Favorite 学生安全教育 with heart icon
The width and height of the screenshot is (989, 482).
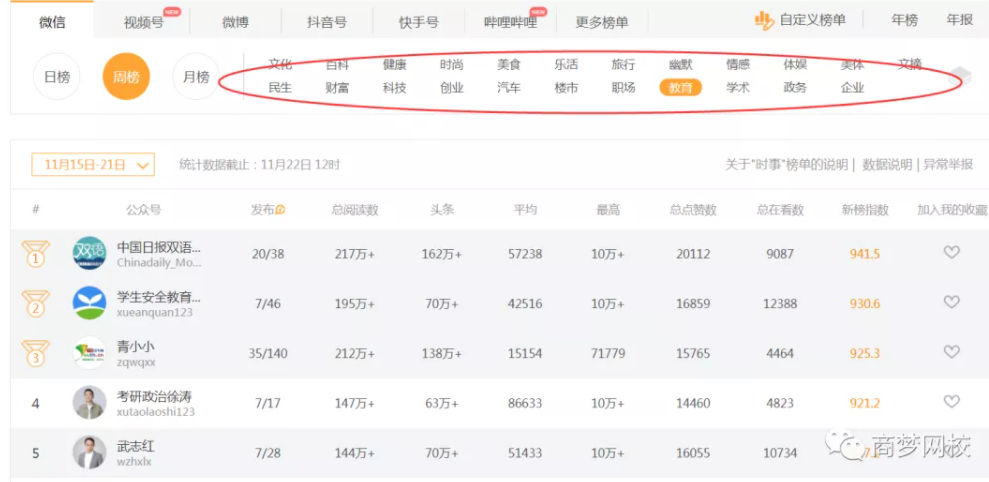[x=951, y=302]
